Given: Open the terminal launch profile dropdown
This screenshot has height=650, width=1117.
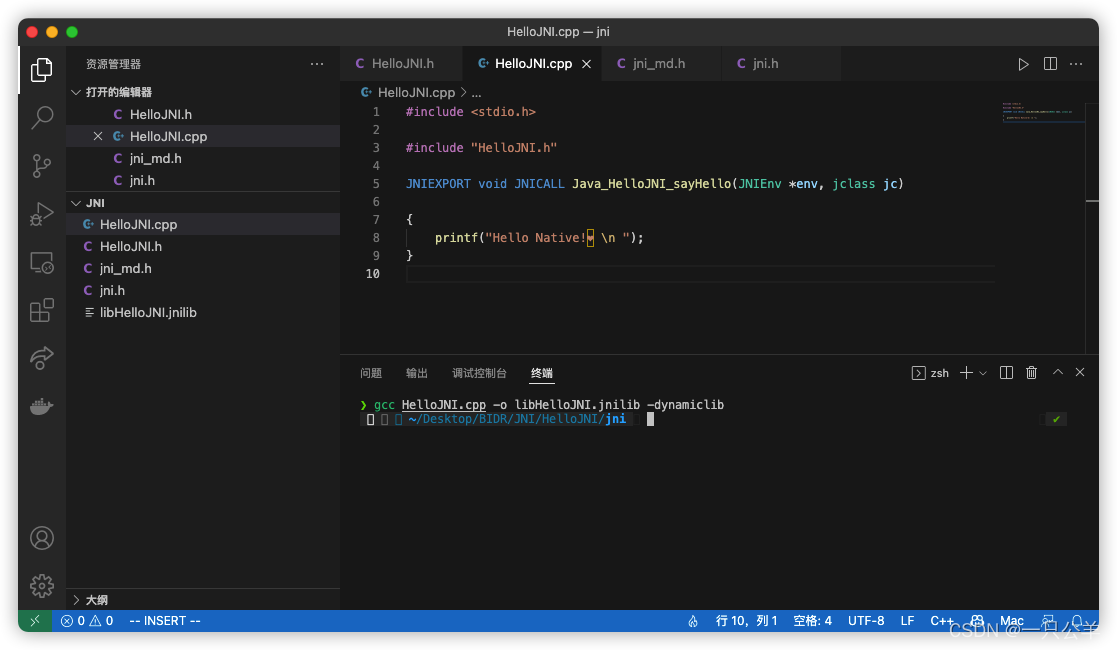Looking at the screenshot, I should (x=983, y=373).
